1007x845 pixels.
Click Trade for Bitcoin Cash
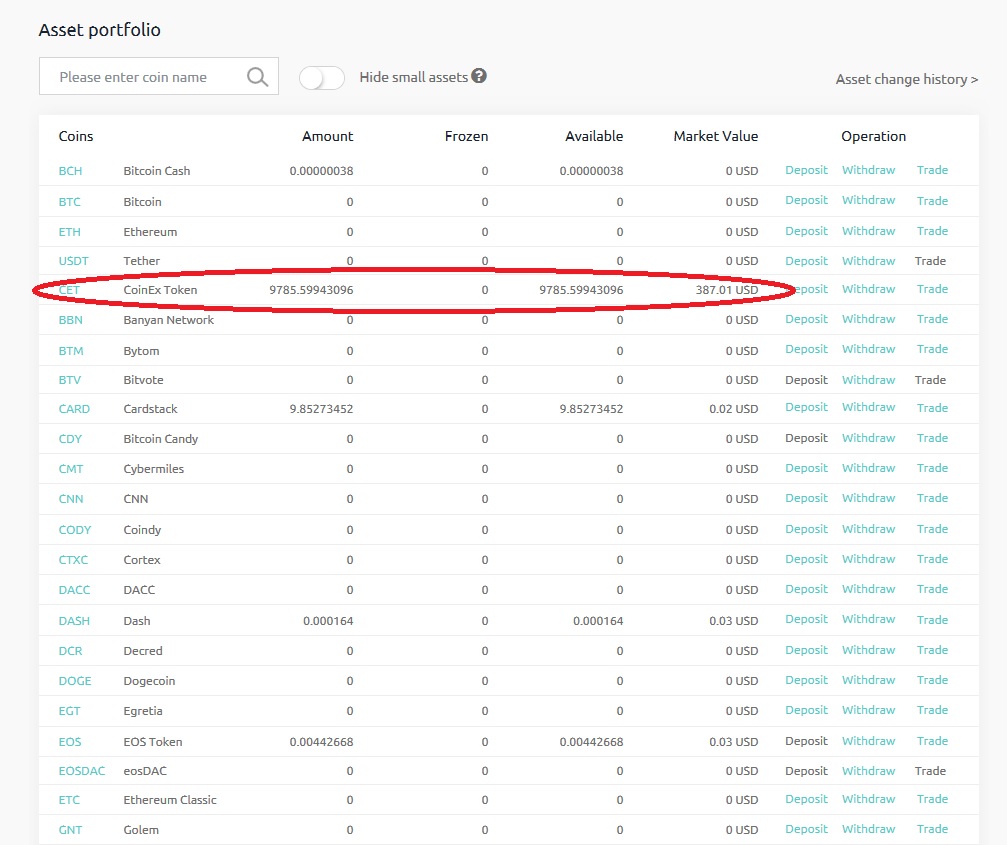click(932, 170)
